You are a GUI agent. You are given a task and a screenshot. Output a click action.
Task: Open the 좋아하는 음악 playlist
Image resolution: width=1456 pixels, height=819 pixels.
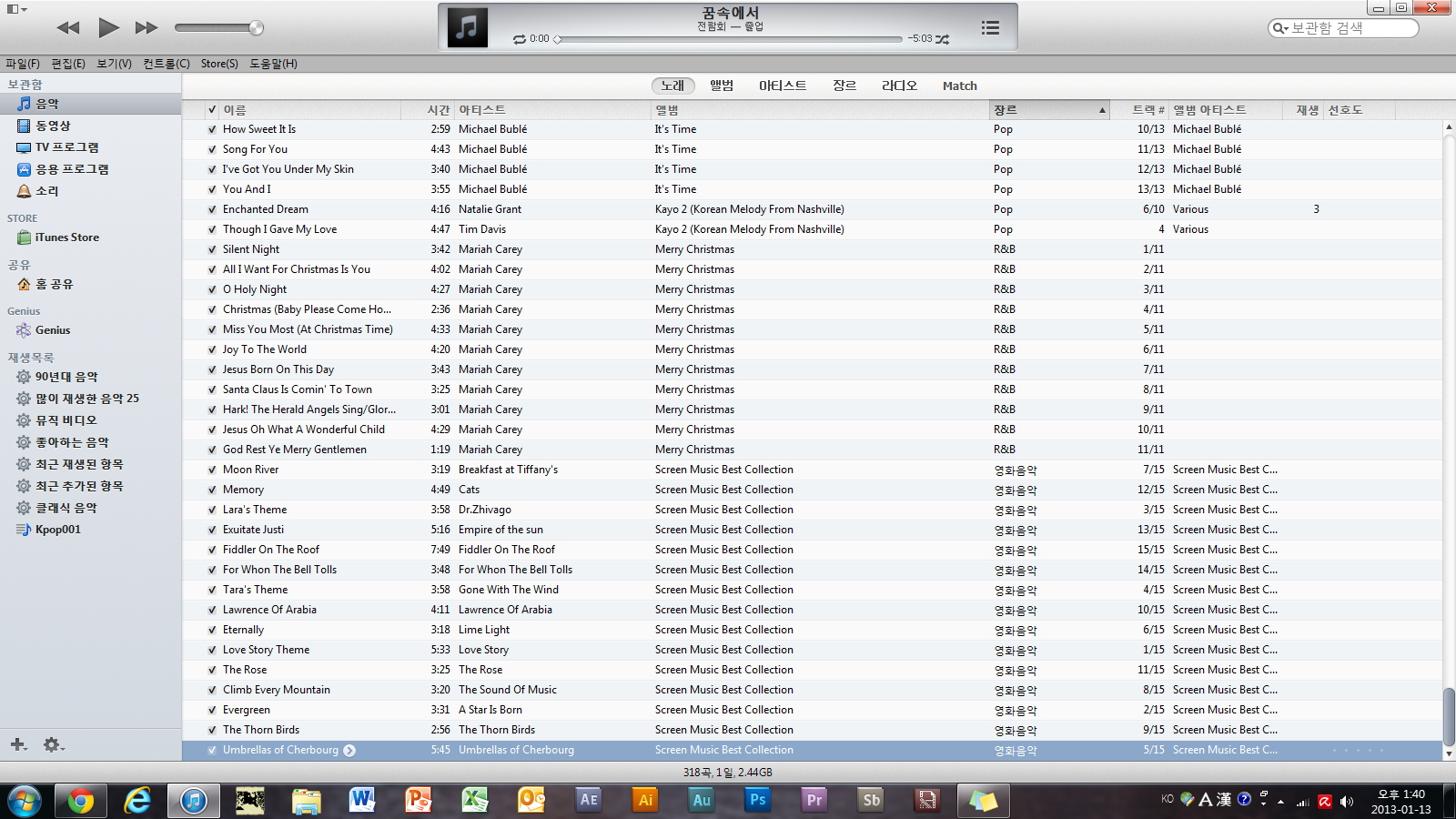[x=91, y=442]
